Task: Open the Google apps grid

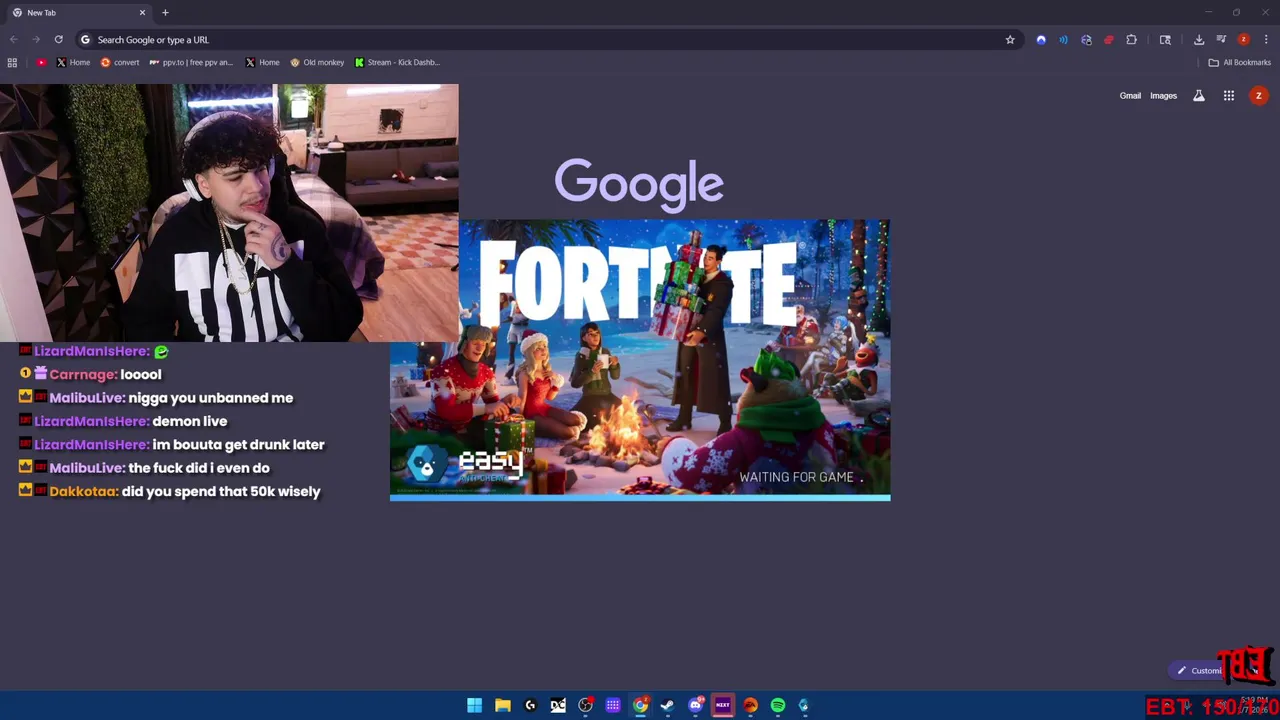Action: click(x=1229, y=96)
